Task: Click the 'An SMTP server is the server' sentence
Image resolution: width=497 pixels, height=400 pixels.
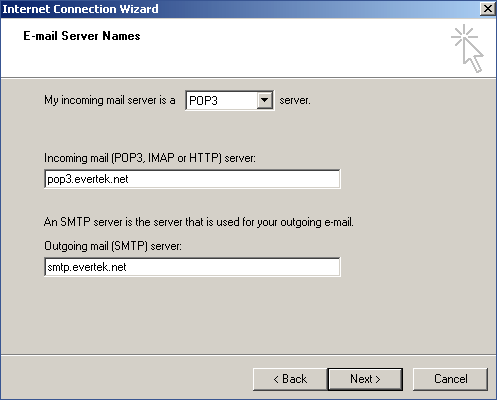Action: point(199,222)
